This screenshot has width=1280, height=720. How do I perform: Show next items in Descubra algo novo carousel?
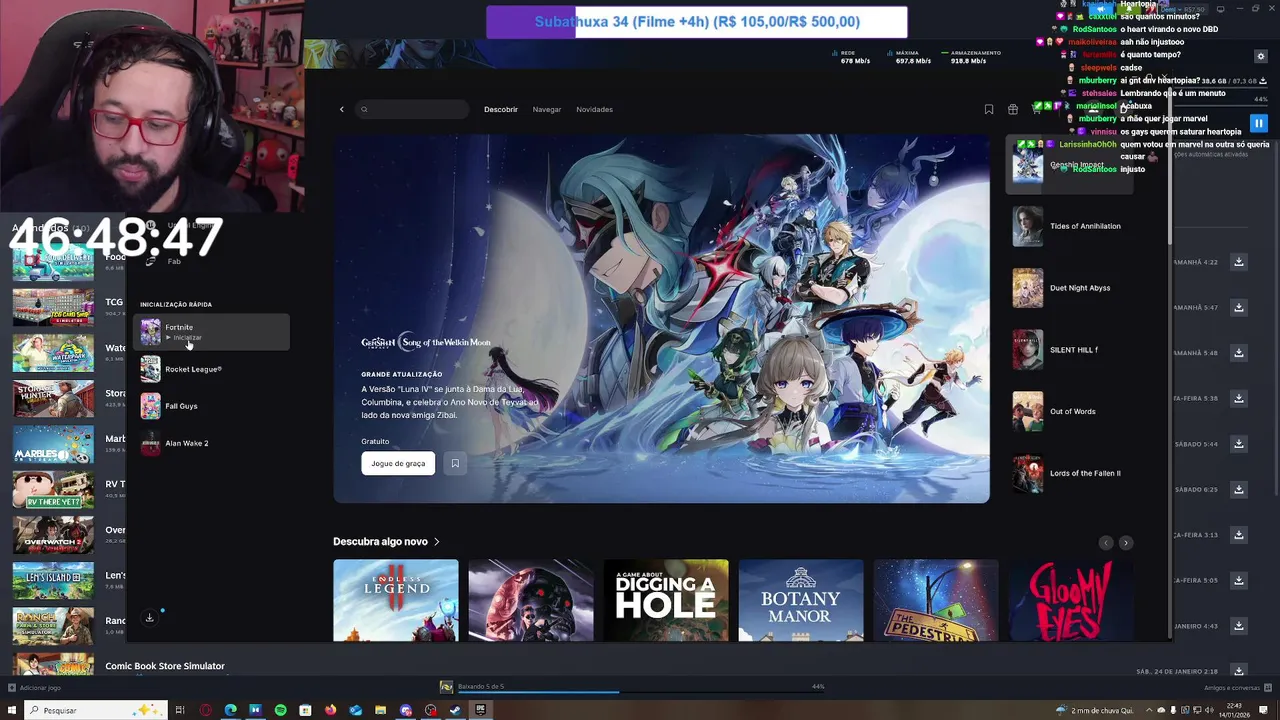tap(1126, 543)
